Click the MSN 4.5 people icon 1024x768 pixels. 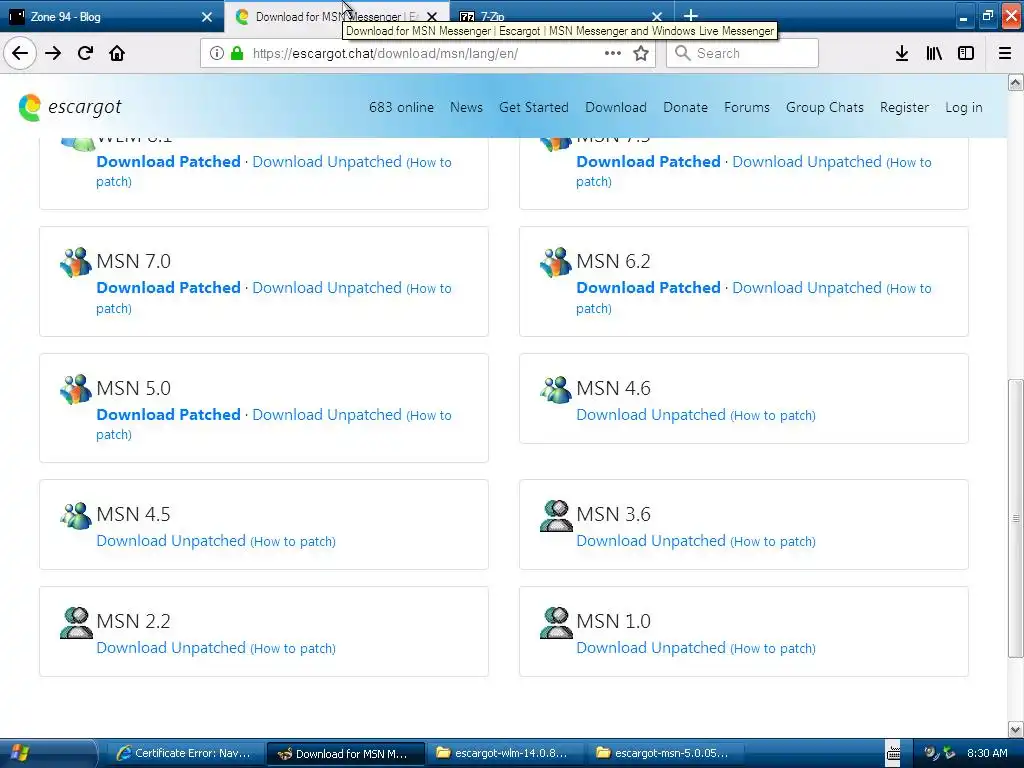coord(76,515)
